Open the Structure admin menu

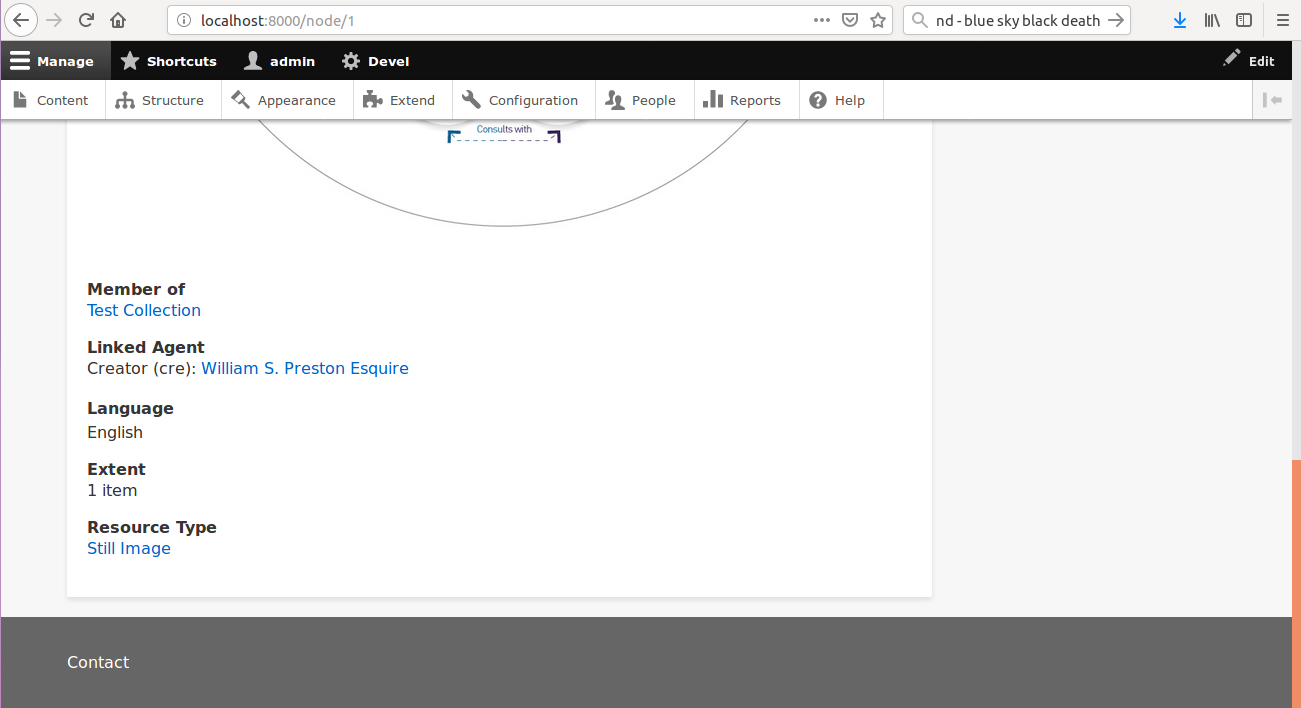tap(160, 100)
